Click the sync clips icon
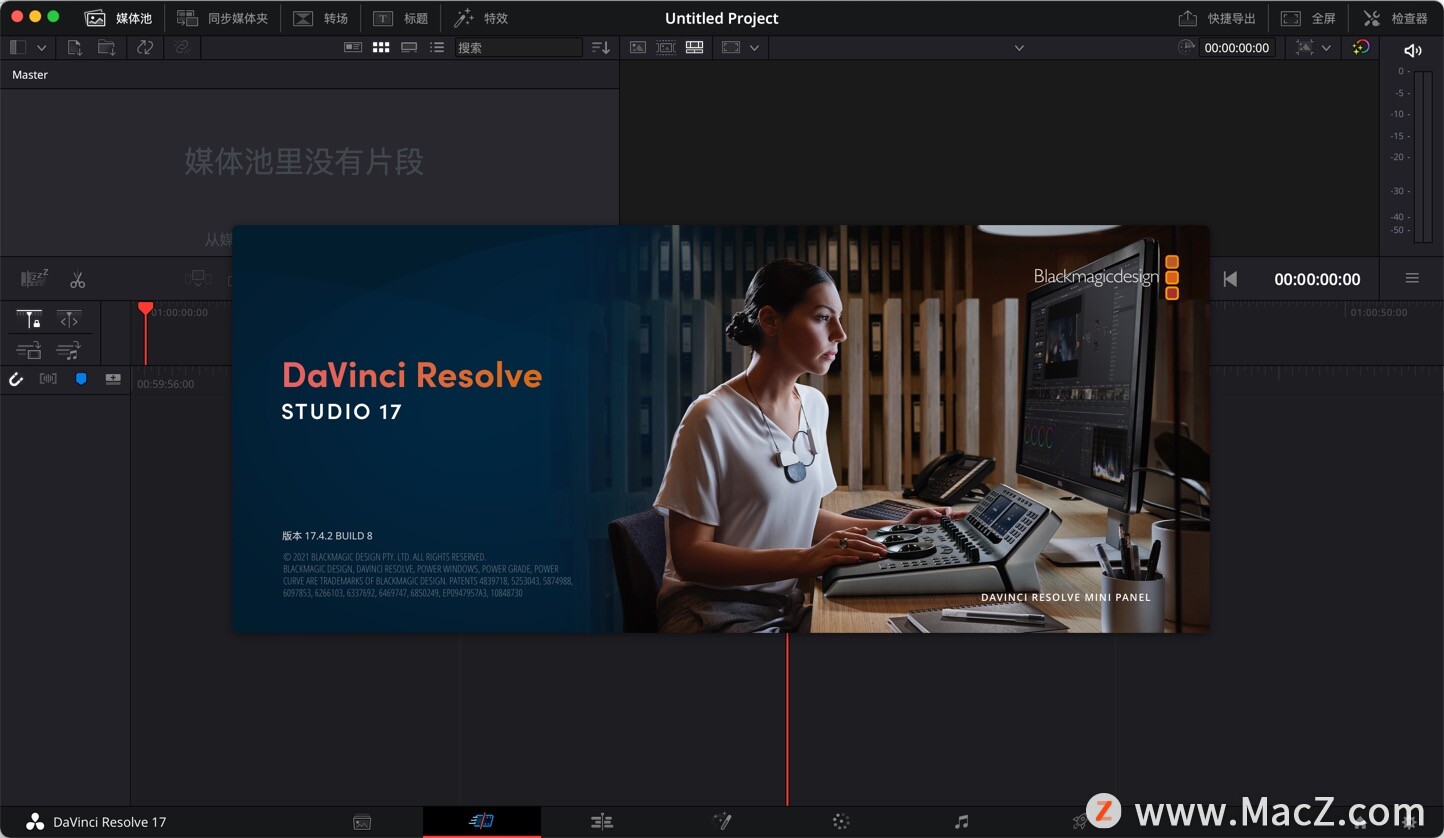This screenshot has width=1444, height=838. click(145, 47)
